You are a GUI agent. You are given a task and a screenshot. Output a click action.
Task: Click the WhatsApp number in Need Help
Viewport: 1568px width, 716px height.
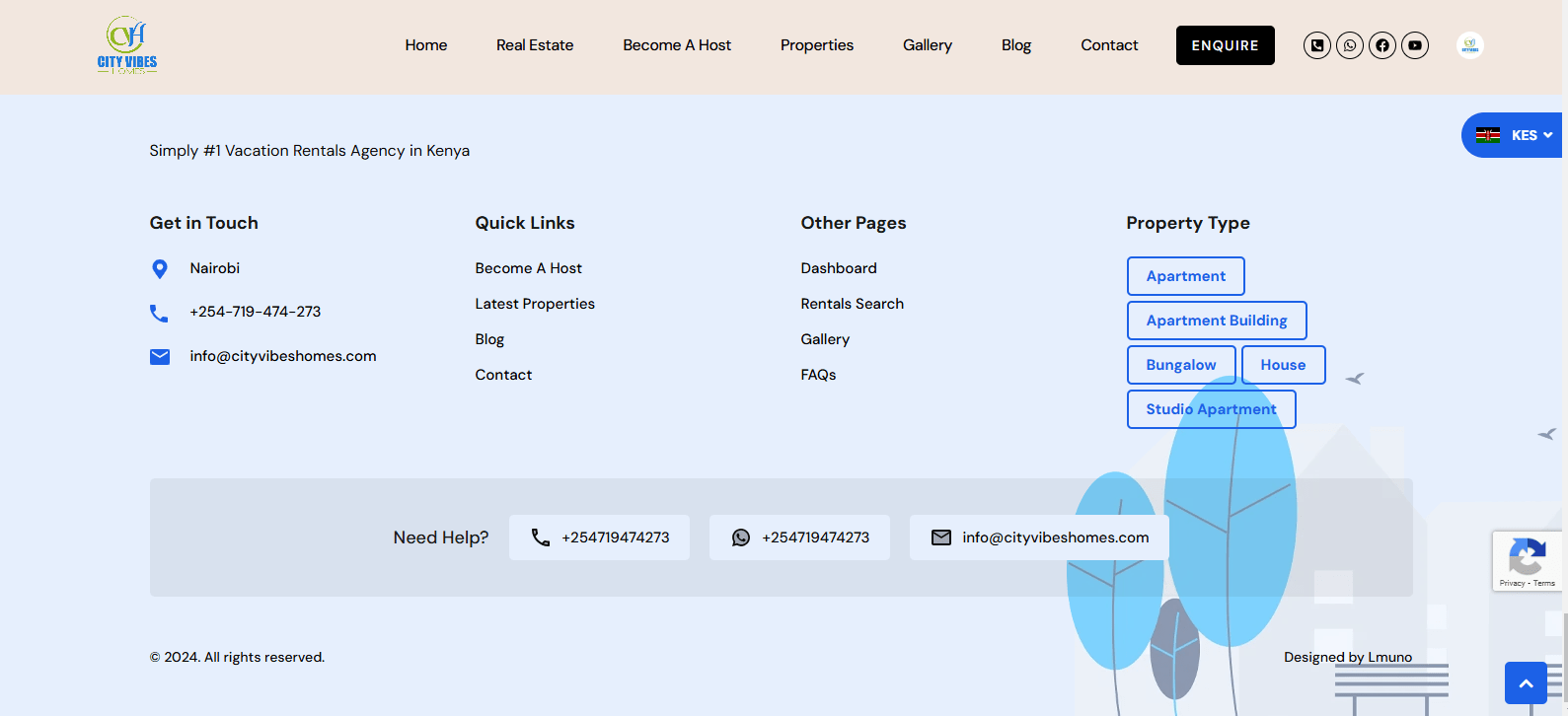tap(799, 537)
